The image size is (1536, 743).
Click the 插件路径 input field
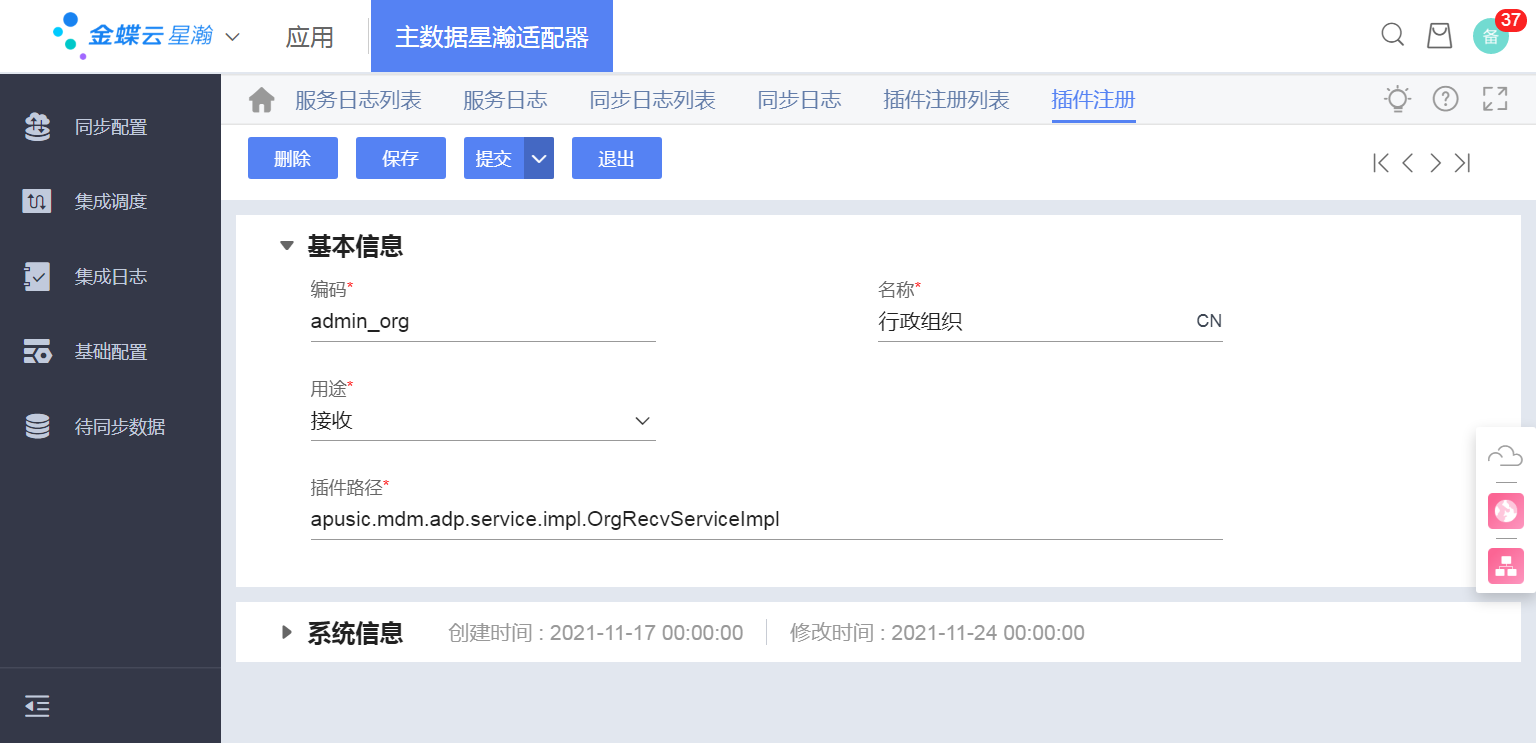coord(767,520)
